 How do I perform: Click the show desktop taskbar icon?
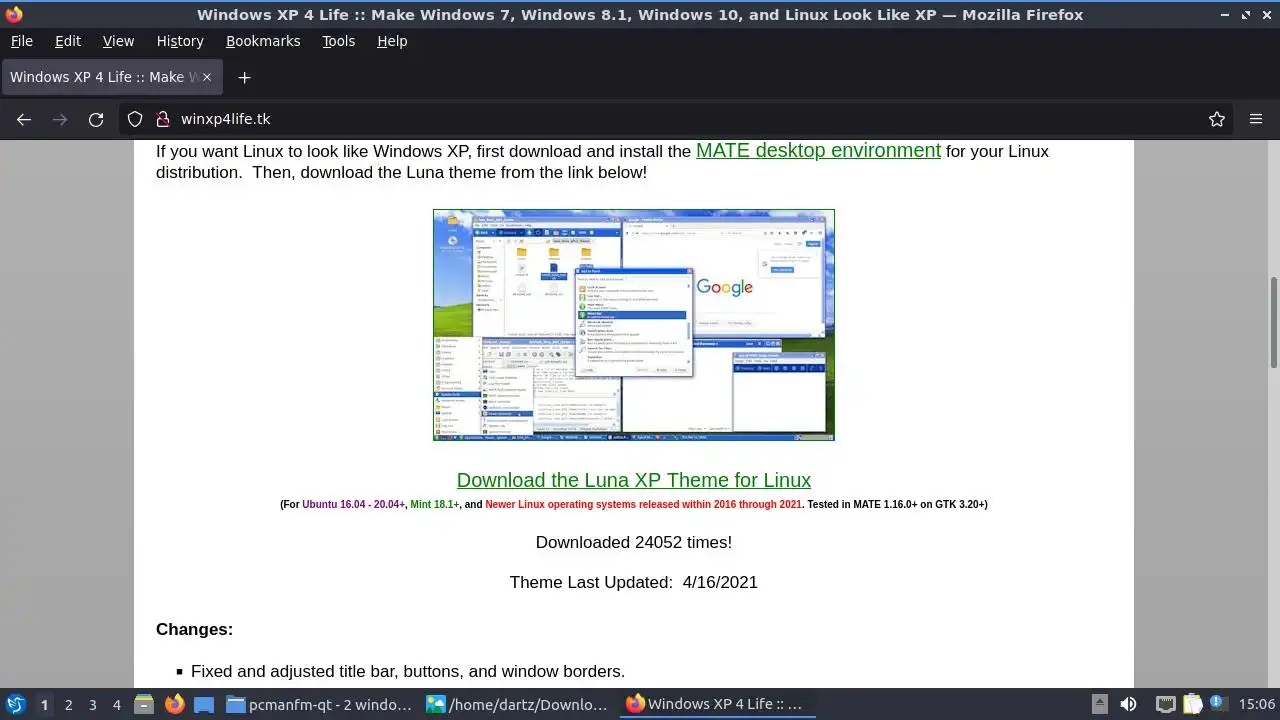coord(204,704)
